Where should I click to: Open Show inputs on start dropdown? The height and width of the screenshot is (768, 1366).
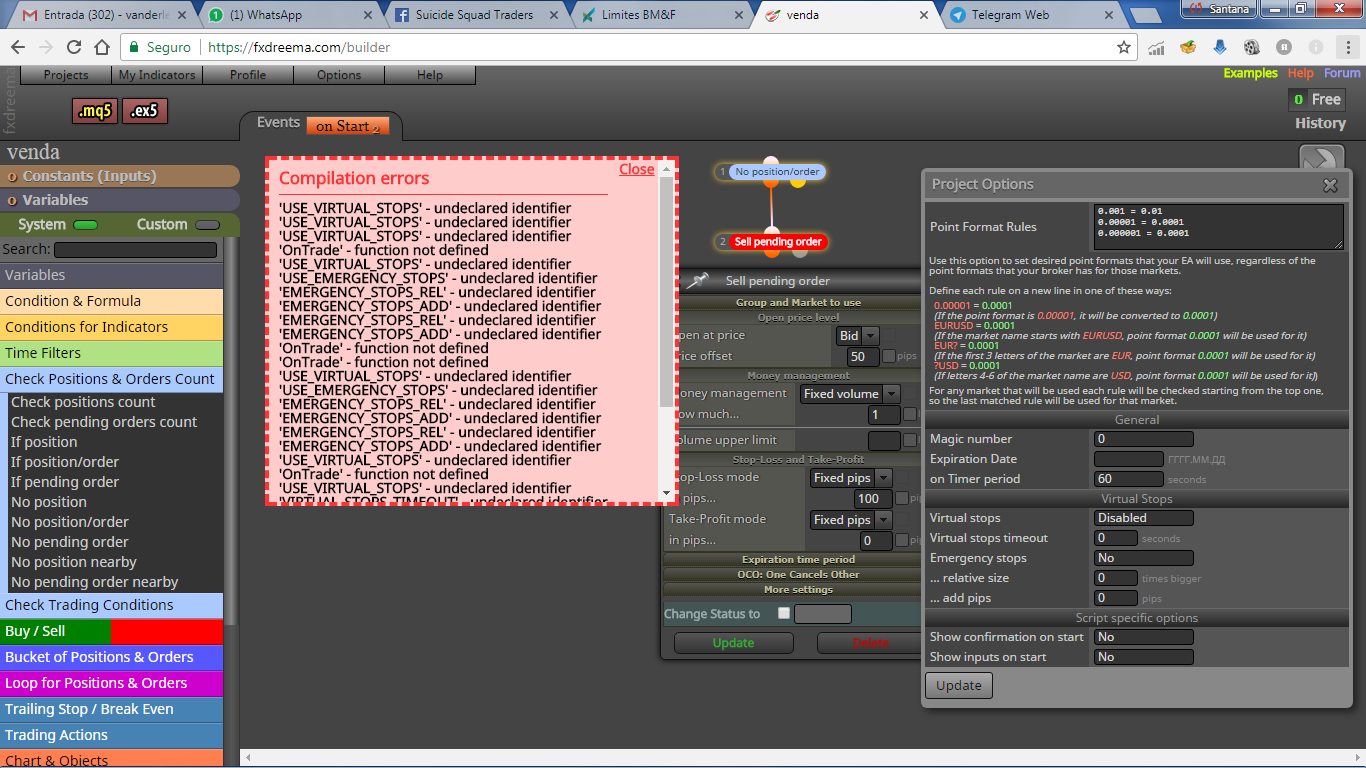click(1143, 657)
